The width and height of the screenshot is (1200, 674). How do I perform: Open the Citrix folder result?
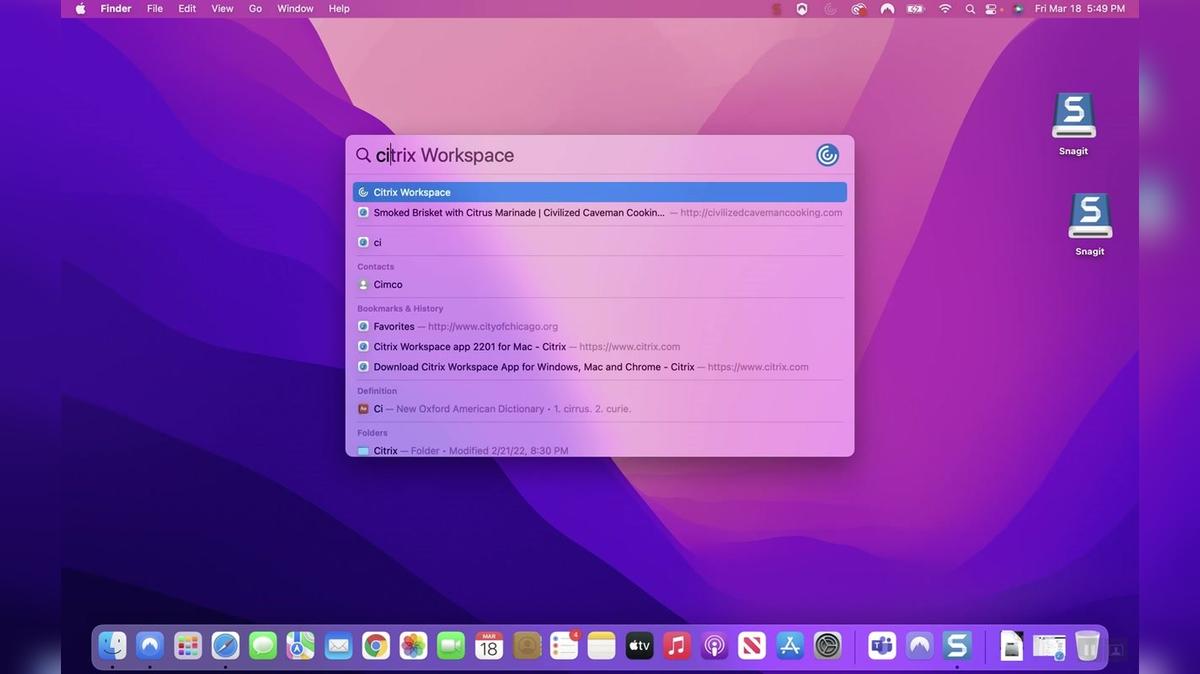[x=385, y=451]
